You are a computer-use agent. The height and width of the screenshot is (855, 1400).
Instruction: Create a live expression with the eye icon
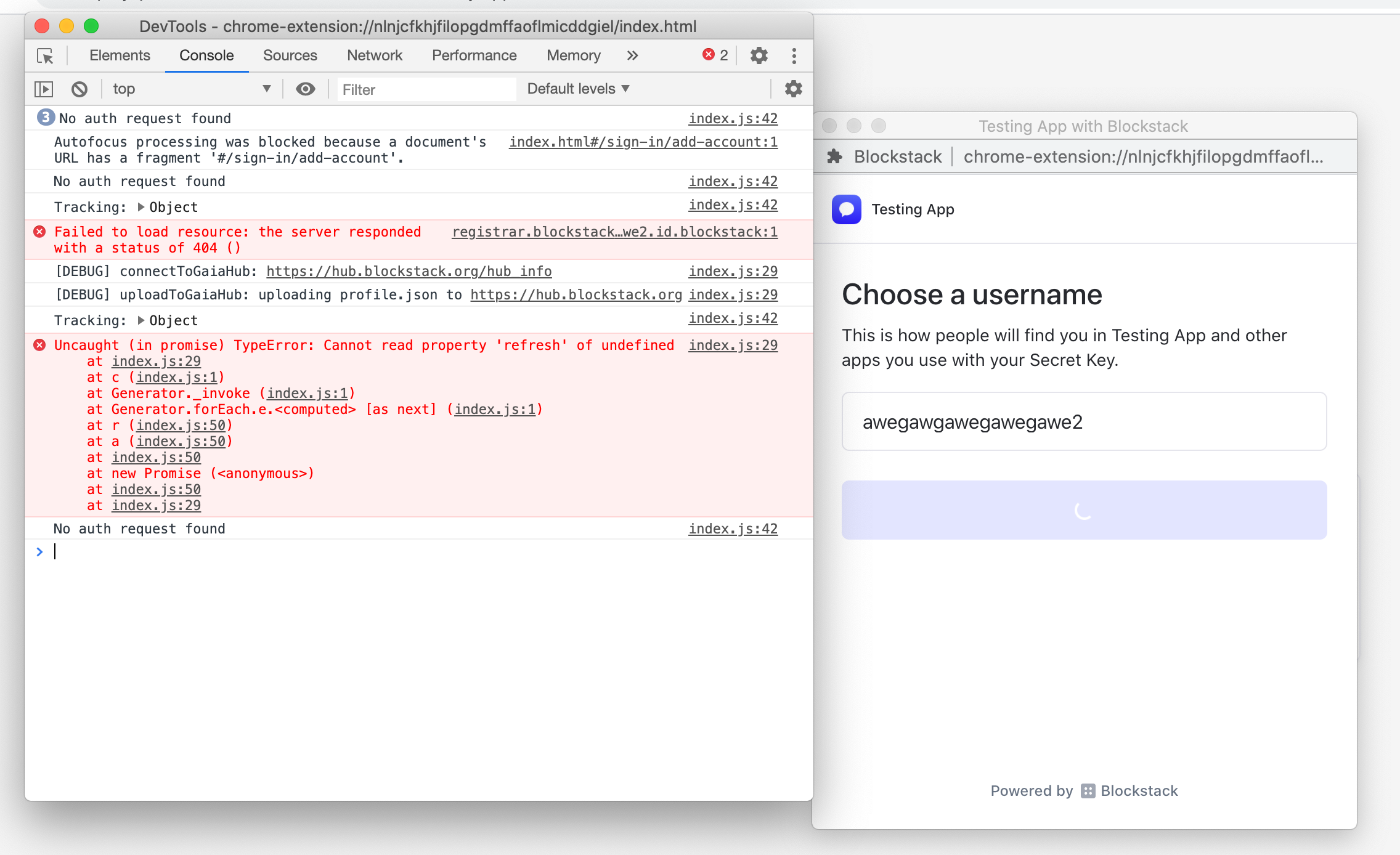(x=305, y=89)
